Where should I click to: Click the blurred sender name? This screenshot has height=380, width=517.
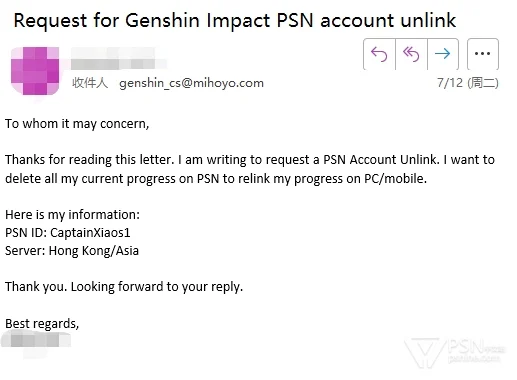118,58
